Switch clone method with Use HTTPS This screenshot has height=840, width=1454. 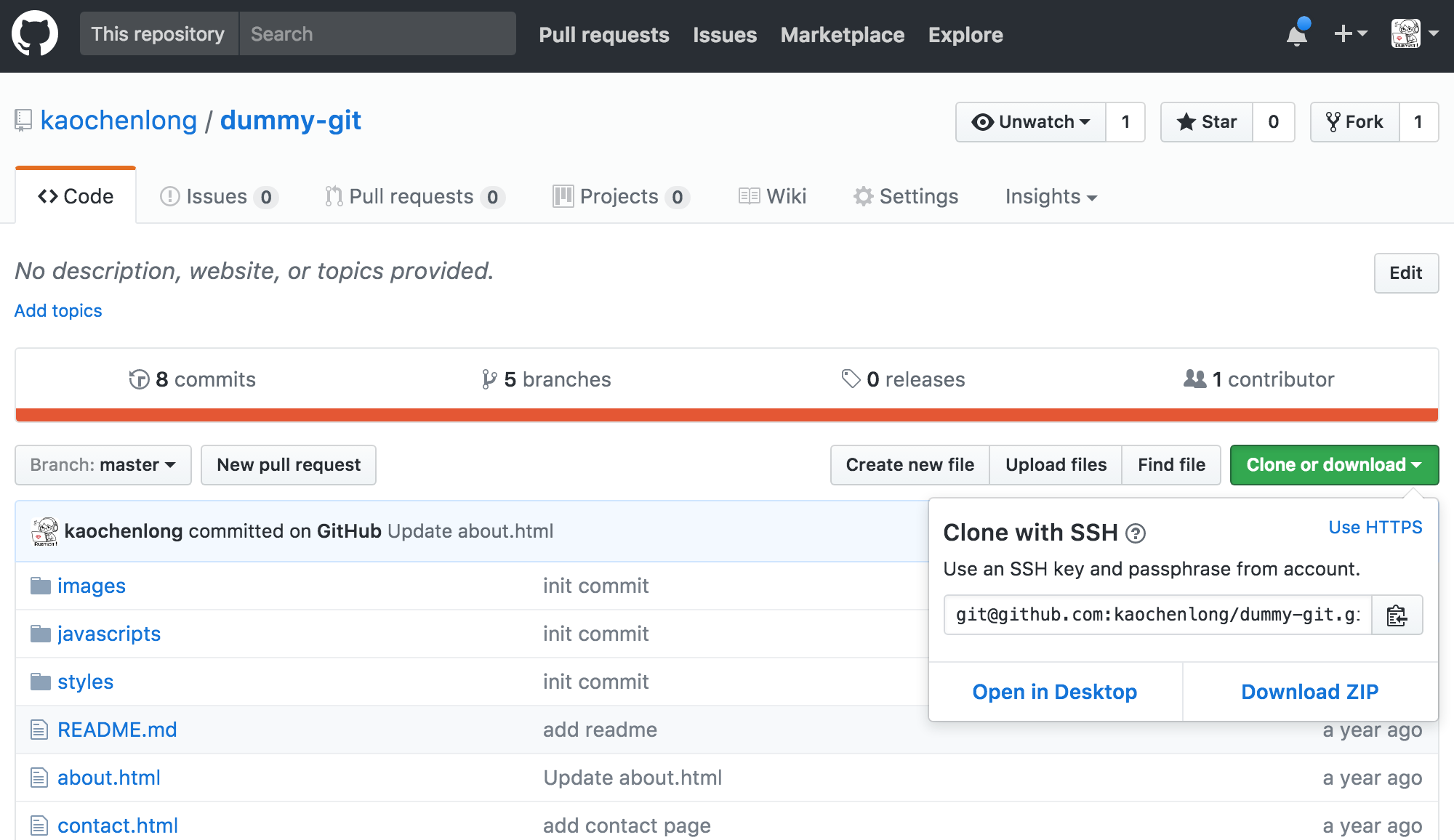point(1375,528)
